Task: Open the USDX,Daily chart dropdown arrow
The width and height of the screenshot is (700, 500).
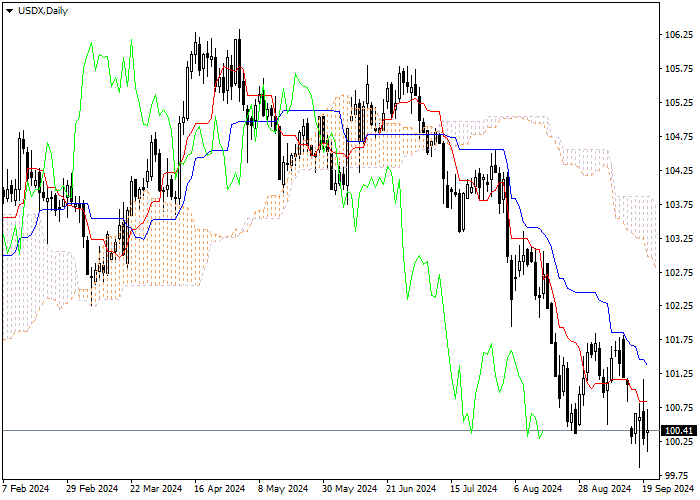Action: pos(9,11)
